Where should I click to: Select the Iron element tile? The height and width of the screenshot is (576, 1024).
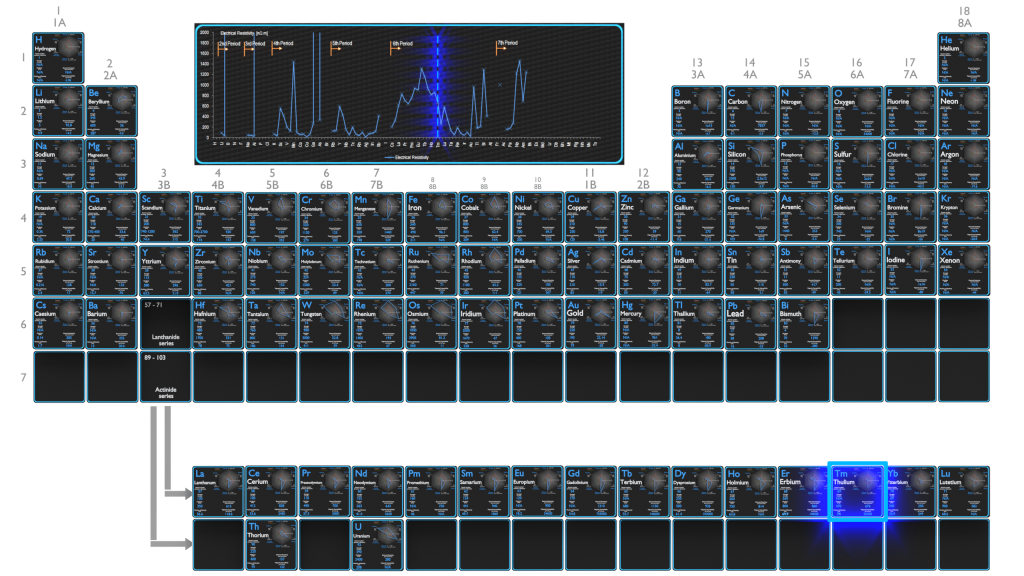coord(431,217)
